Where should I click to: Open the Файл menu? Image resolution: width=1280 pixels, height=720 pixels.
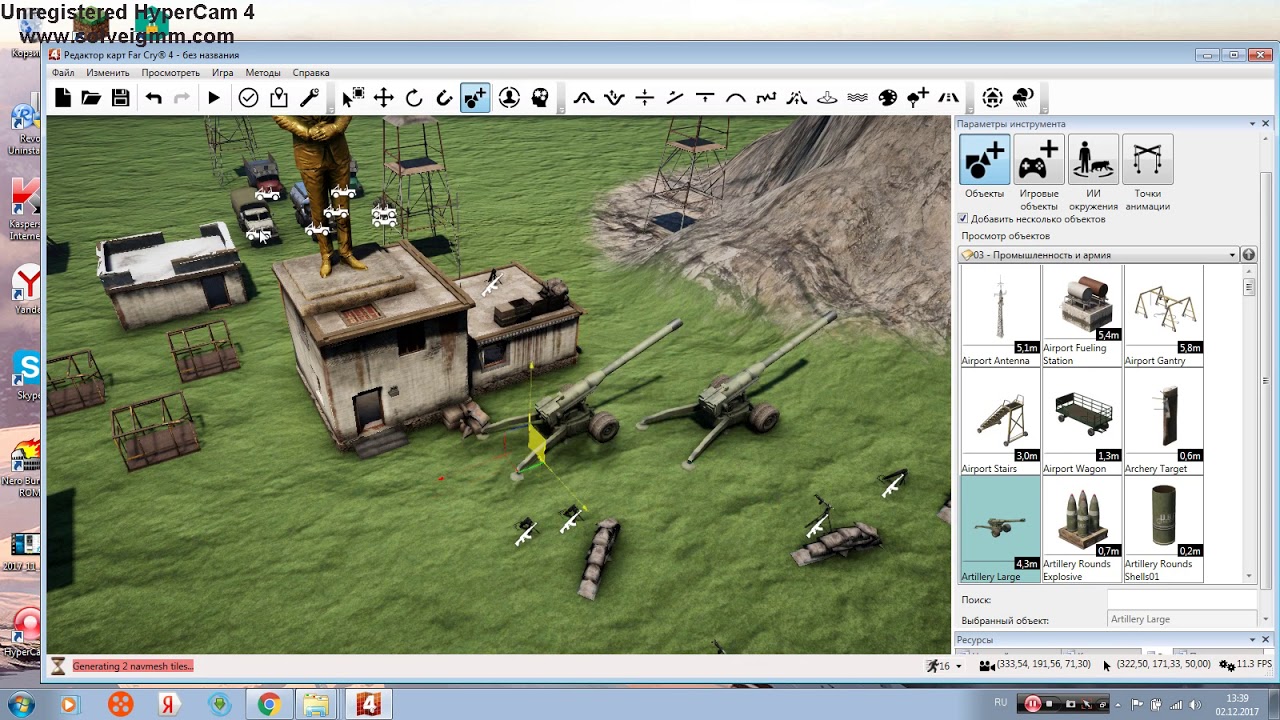(63, 73)
